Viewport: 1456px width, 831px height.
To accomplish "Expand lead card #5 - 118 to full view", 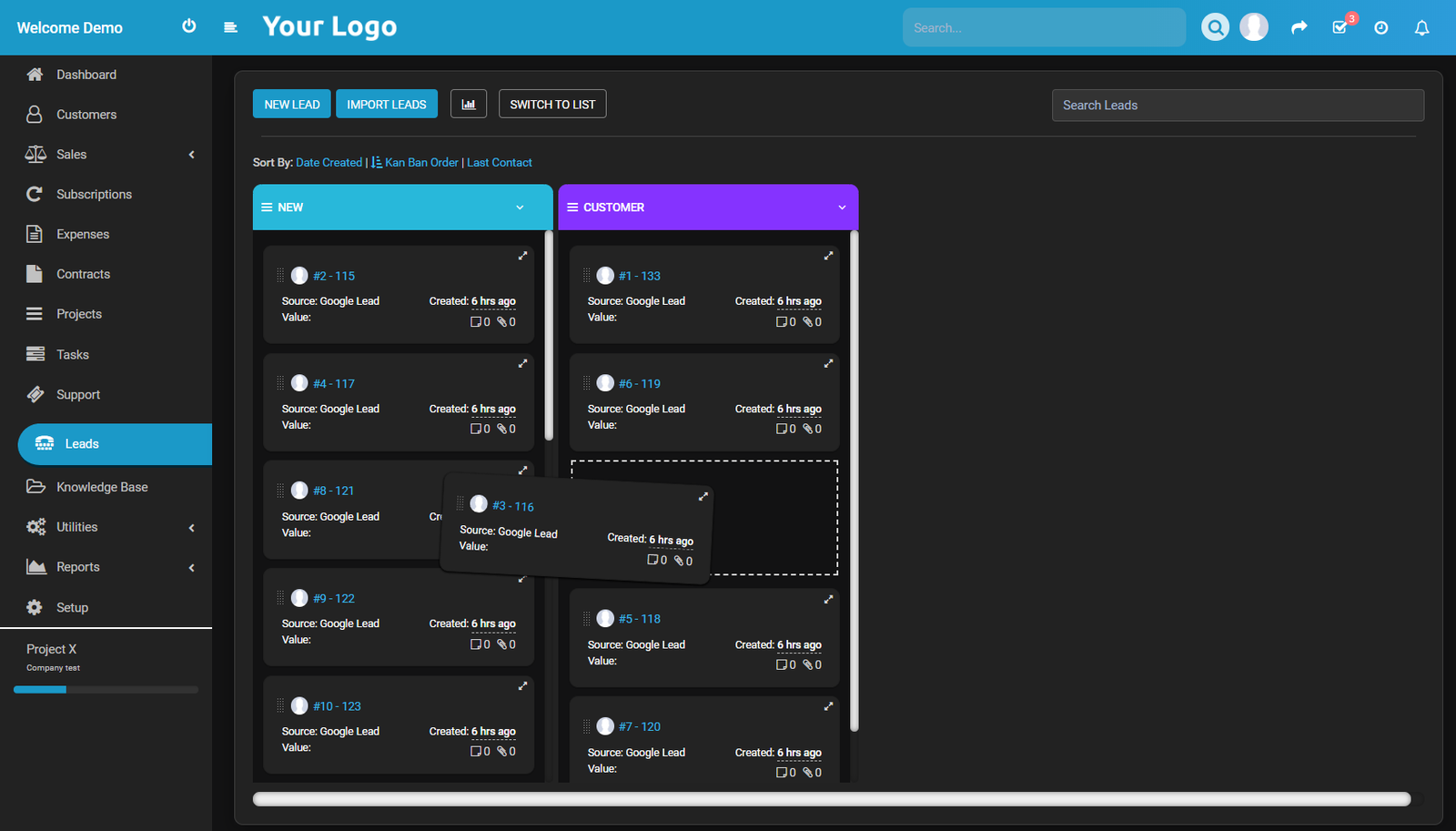I will pos(828,599).
